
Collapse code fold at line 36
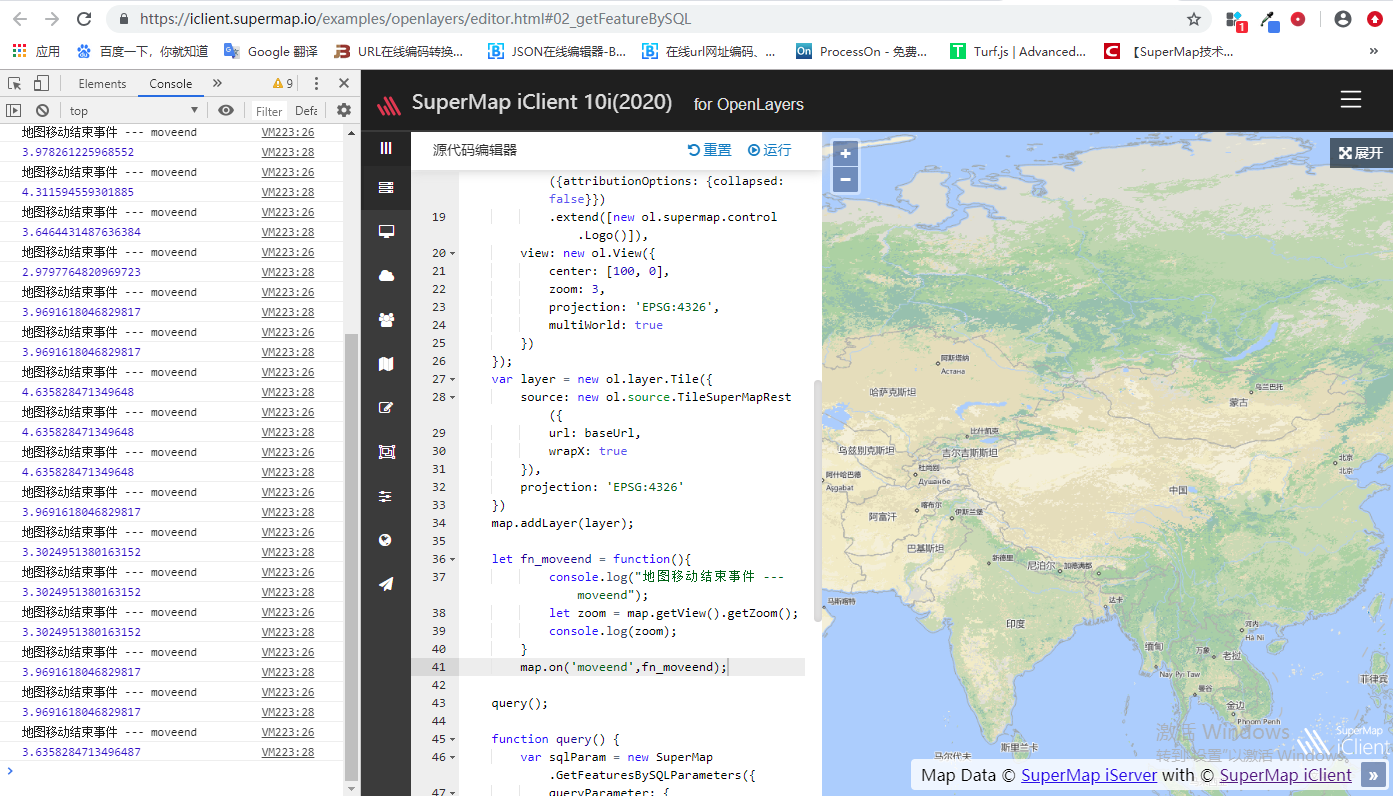452,559
